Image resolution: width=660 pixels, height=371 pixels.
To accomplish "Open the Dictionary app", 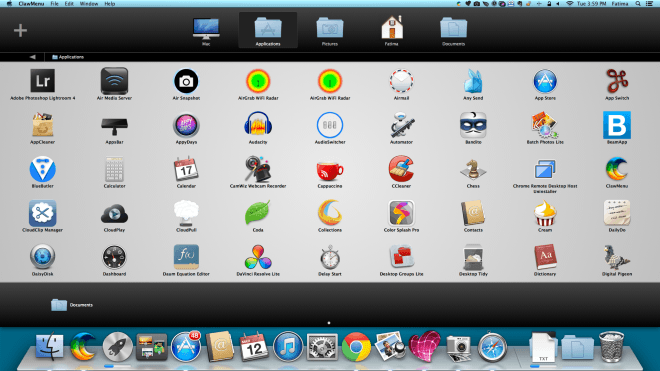I will 545,257.
